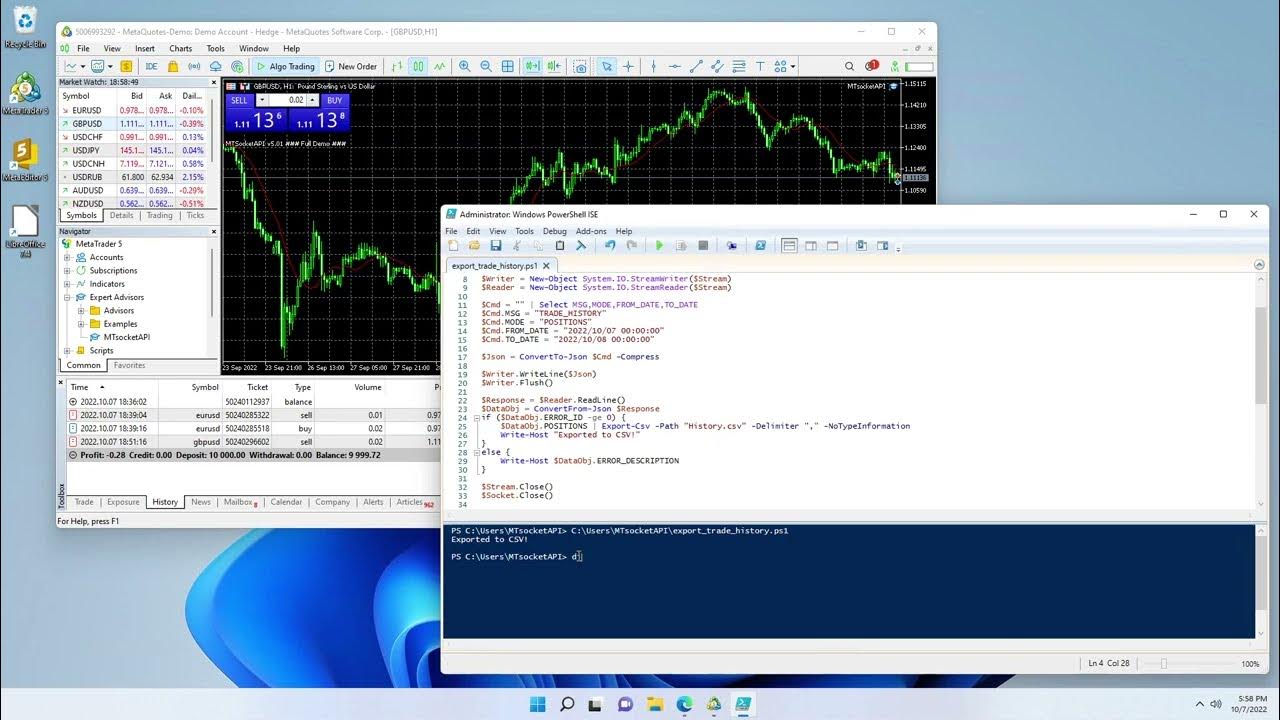Clear console pane in PowerShell ISE

[x=579, y=246]
